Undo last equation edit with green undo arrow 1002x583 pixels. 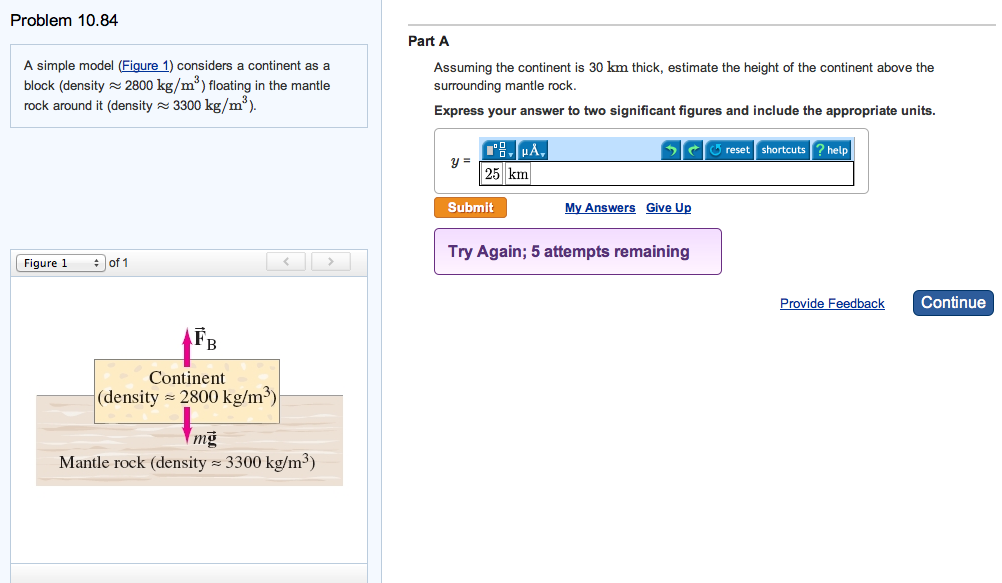pyautogui.click(x=672, y=150)
